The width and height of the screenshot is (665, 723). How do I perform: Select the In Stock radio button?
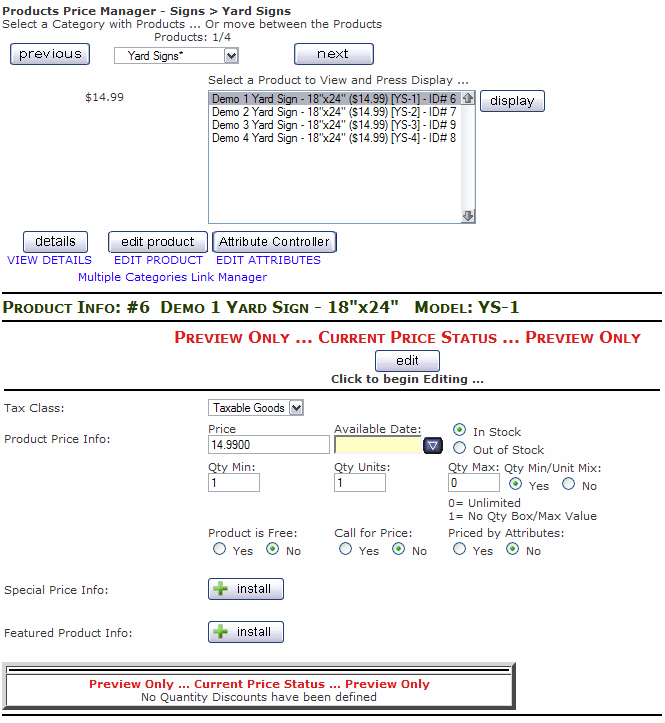coord(459,430)
